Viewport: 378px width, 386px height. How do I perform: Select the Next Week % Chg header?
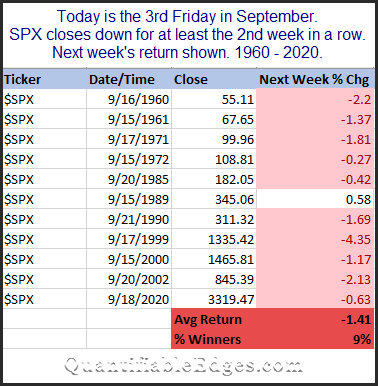tap(315, 79)
